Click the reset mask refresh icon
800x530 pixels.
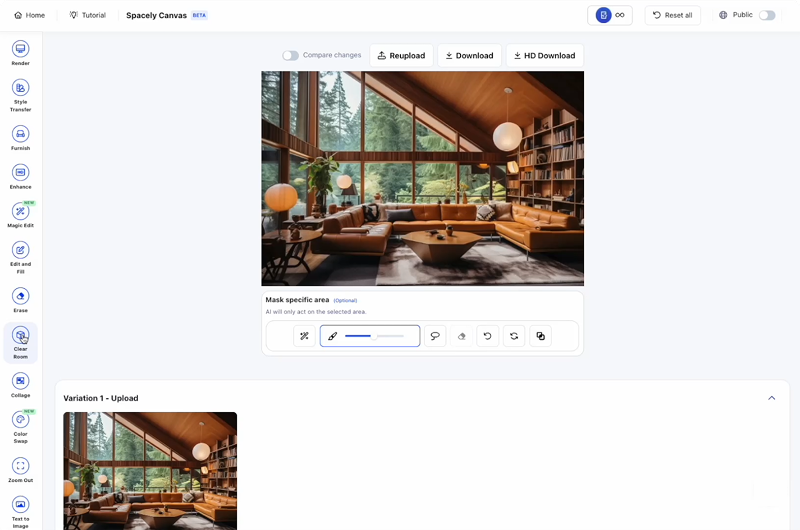(514, 336)
